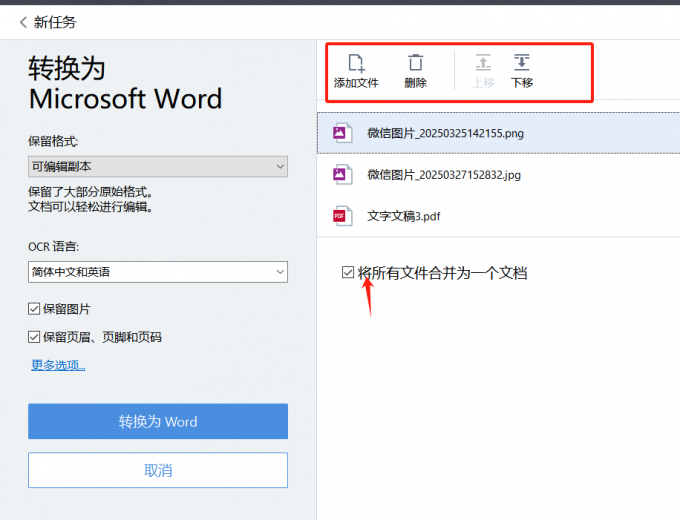Screen dimensions: 680x520
Task: Click image icon of 微信图片_20250327152832.jpg
Action: click(x=342, y=174)
